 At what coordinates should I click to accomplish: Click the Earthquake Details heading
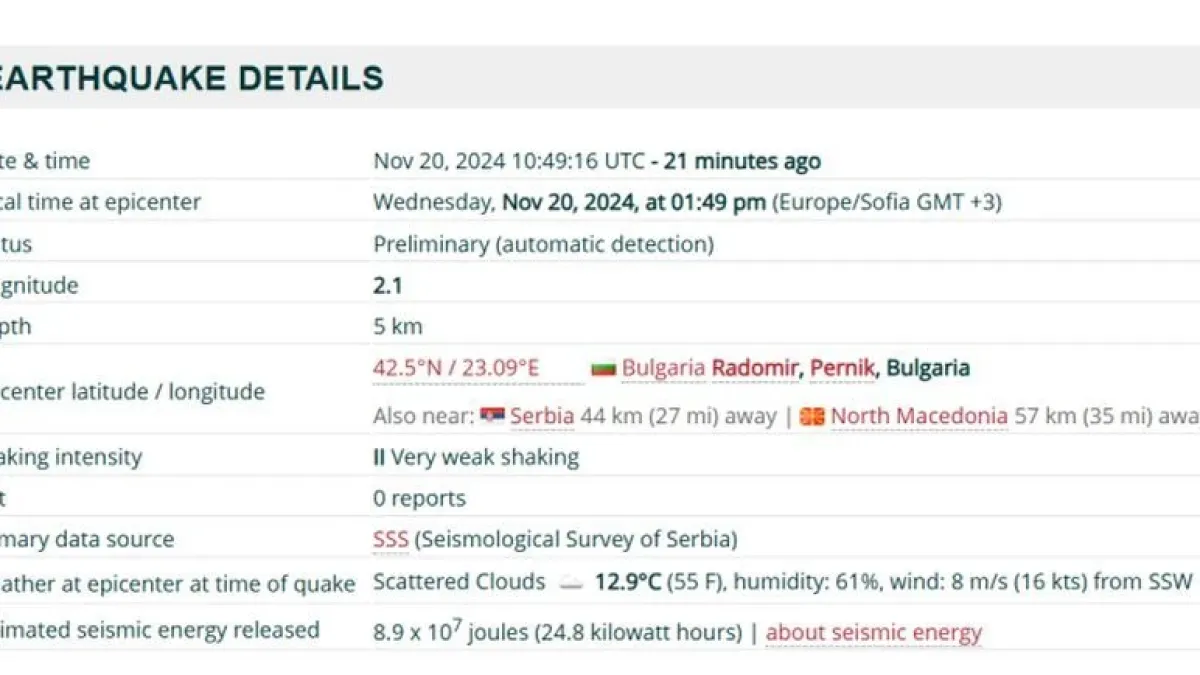click(190, 78)
